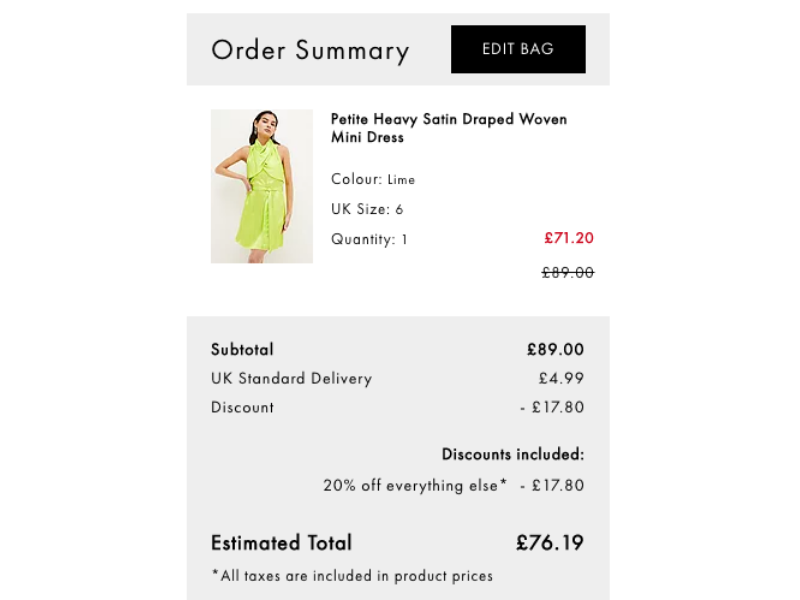Click the delivery cost £4.99

click(x=561, y=379)
